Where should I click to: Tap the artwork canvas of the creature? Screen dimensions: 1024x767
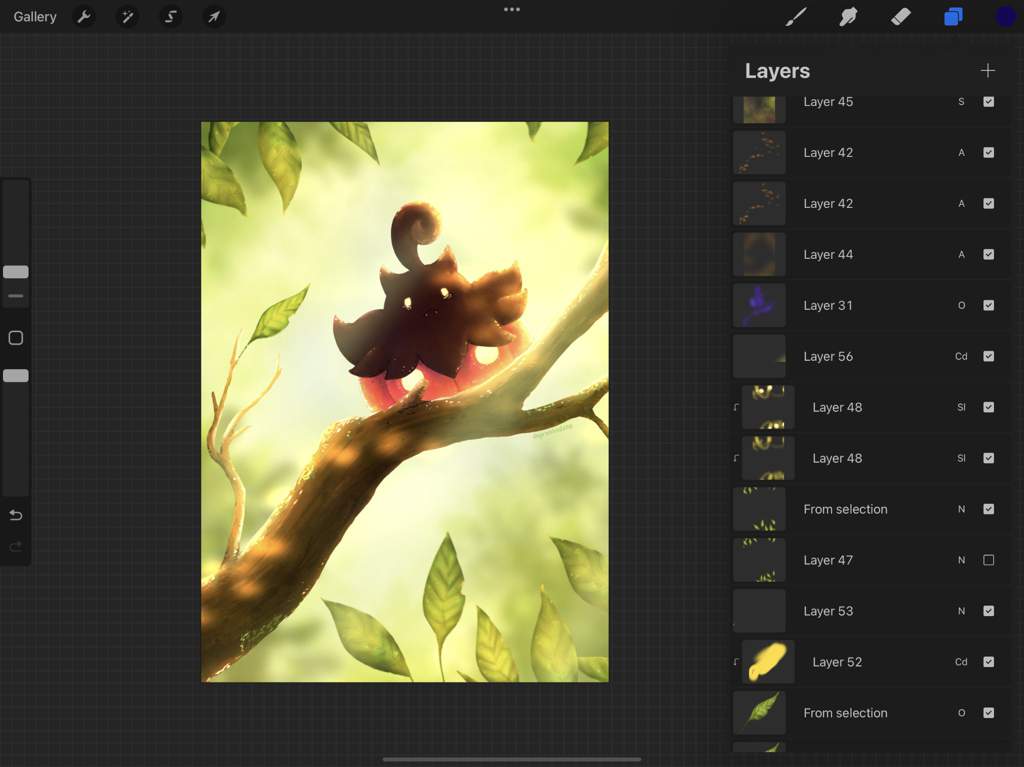(405, 402)
